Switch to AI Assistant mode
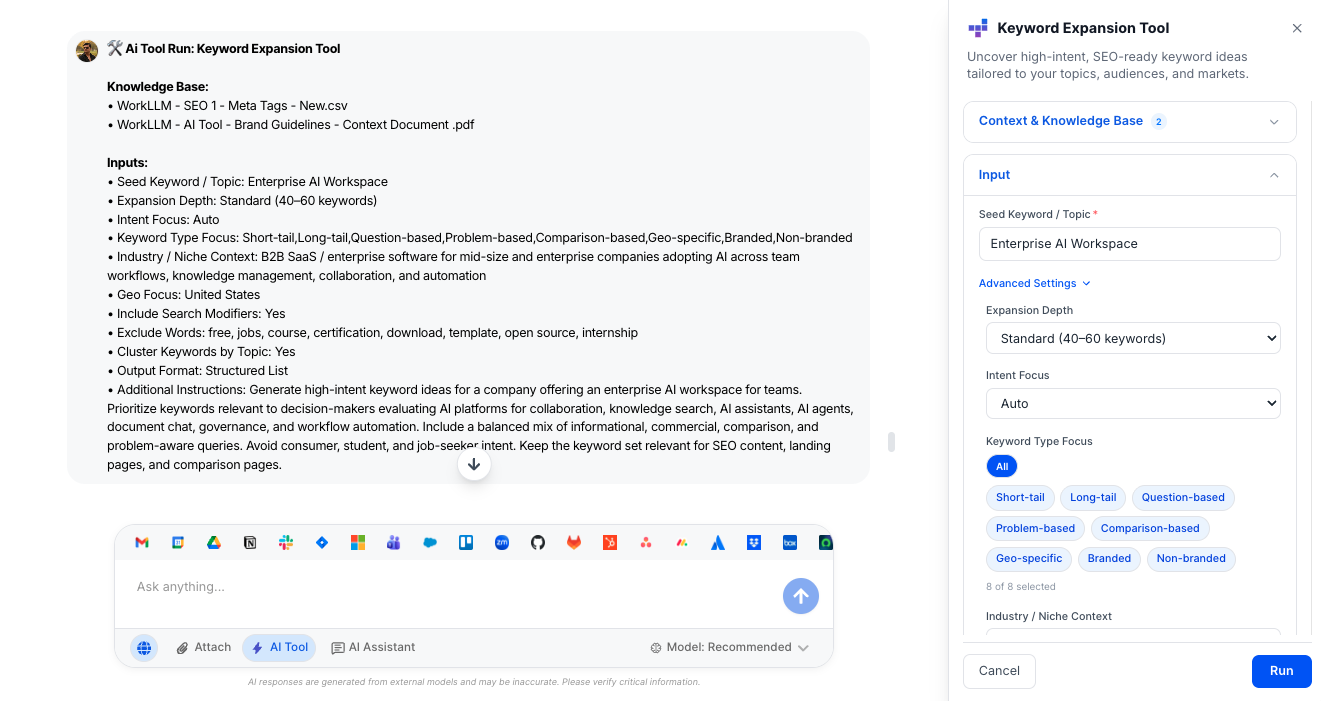Screen dimensions: 1321x701 [x=373, y=648]
